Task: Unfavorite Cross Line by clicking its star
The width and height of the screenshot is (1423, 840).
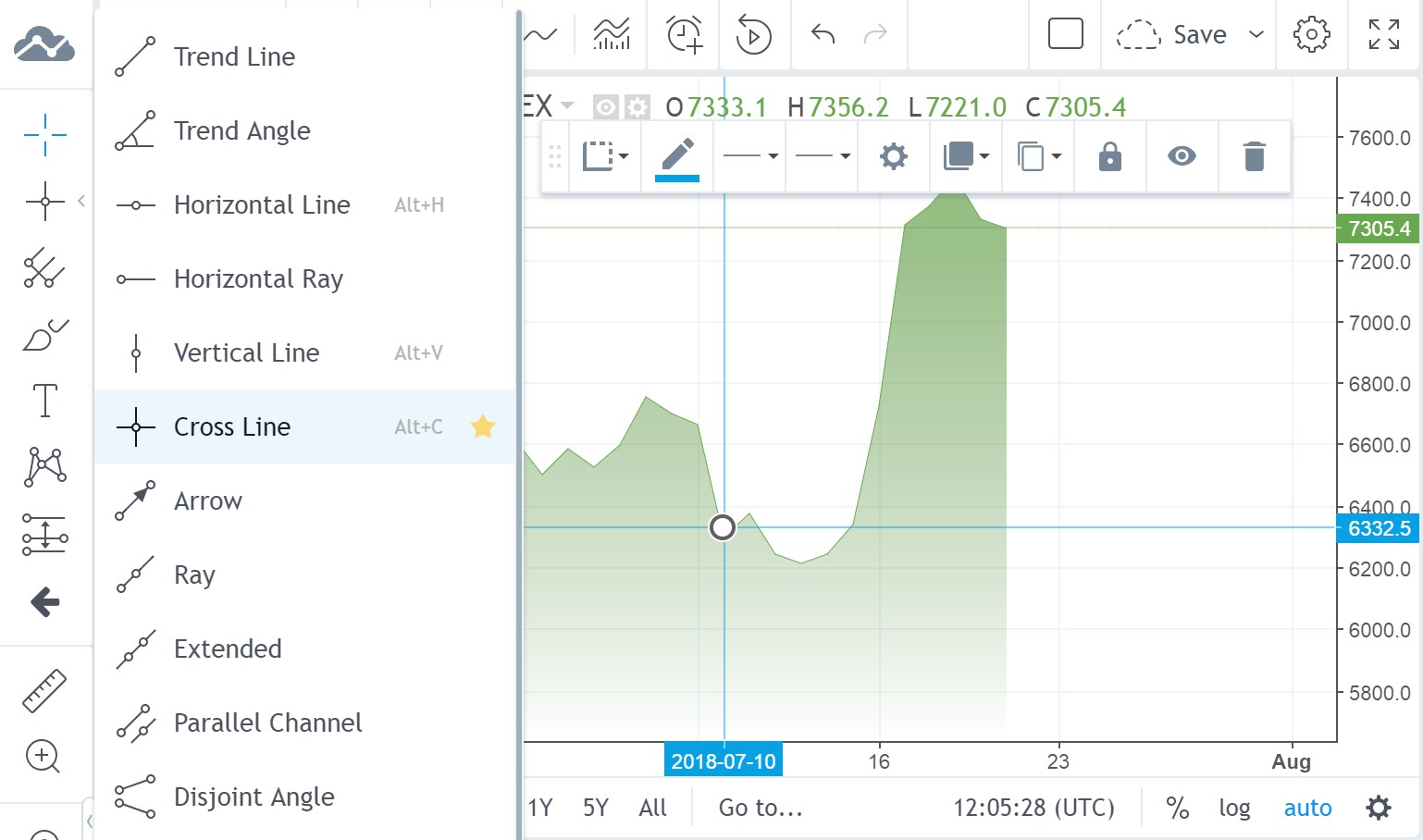Action: click(x=482, y=426)
